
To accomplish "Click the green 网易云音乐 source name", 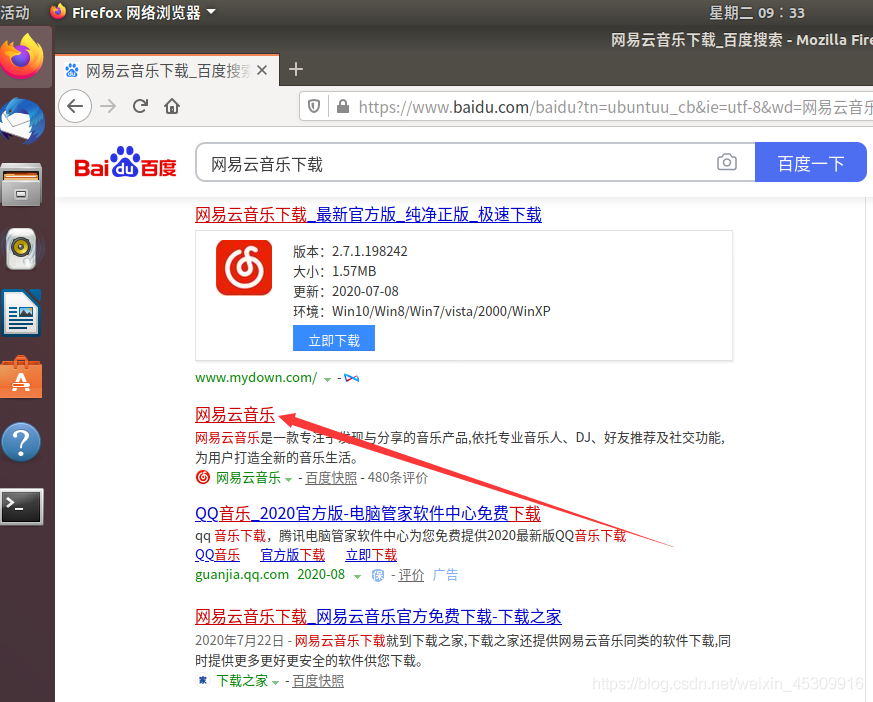I will (248, 478).
